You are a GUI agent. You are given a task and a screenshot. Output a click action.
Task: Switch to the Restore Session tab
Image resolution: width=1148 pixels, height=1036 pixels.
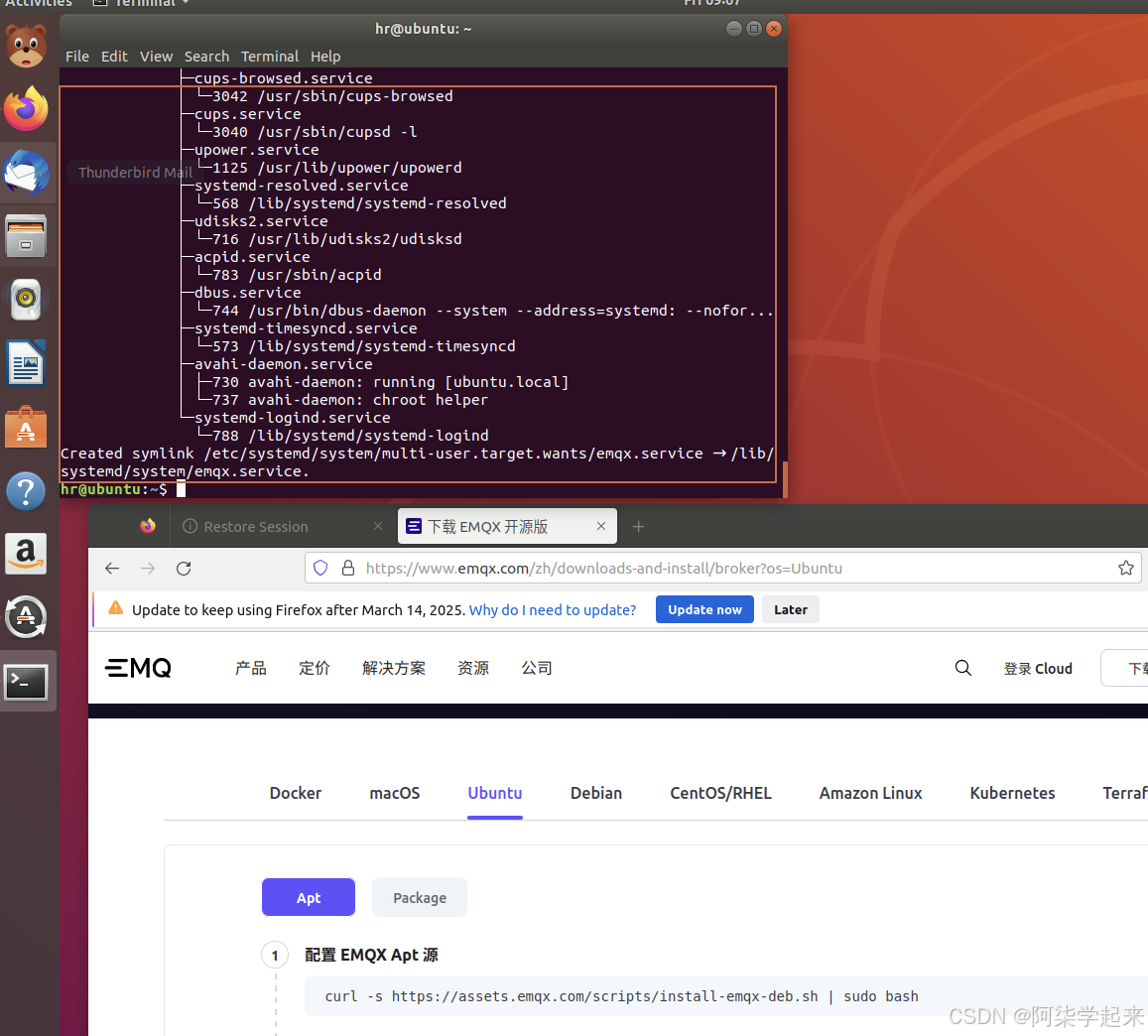coord(282,526)
